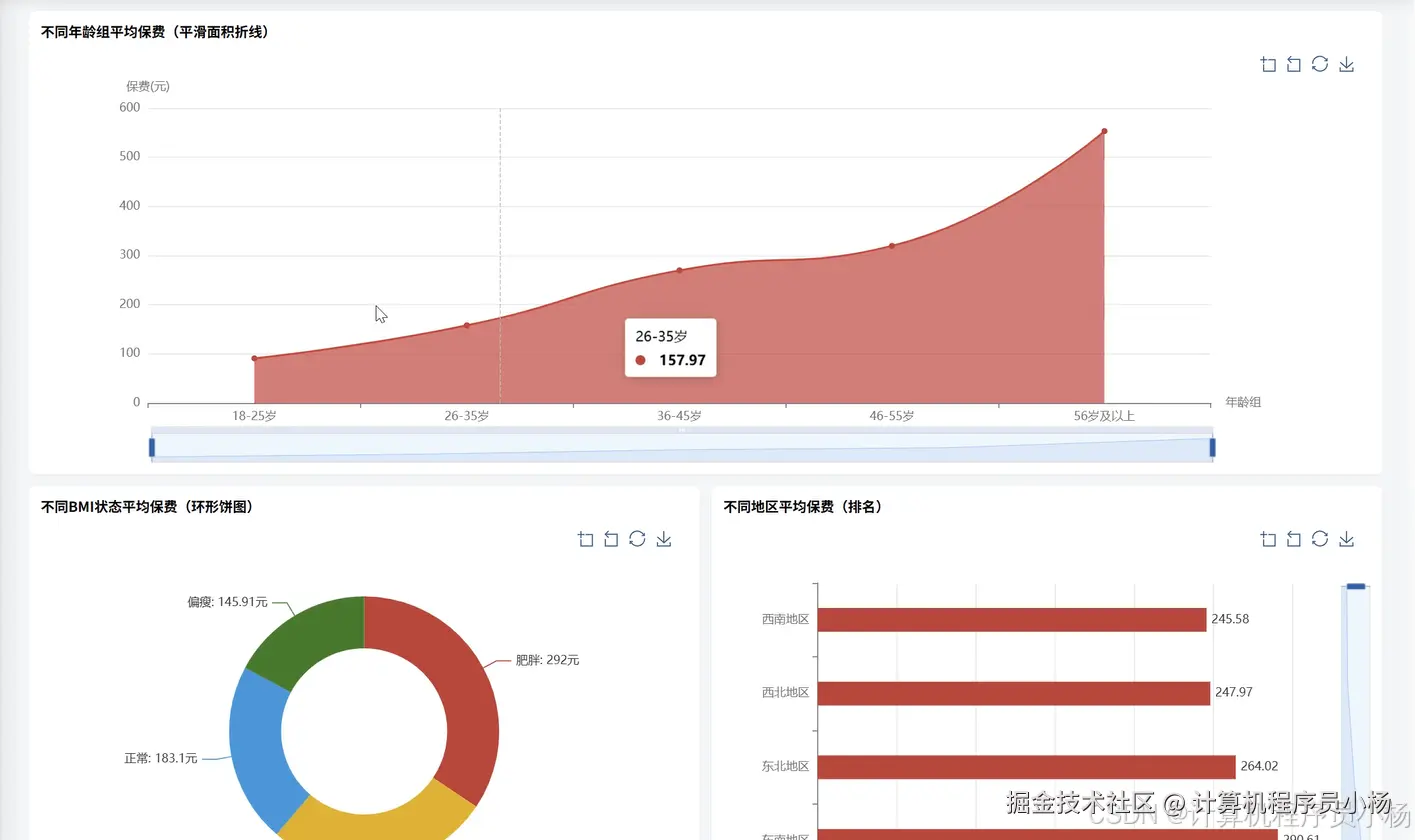
Task: Click the restore icon in BMI chart toolbox
Action: (637, 539)
